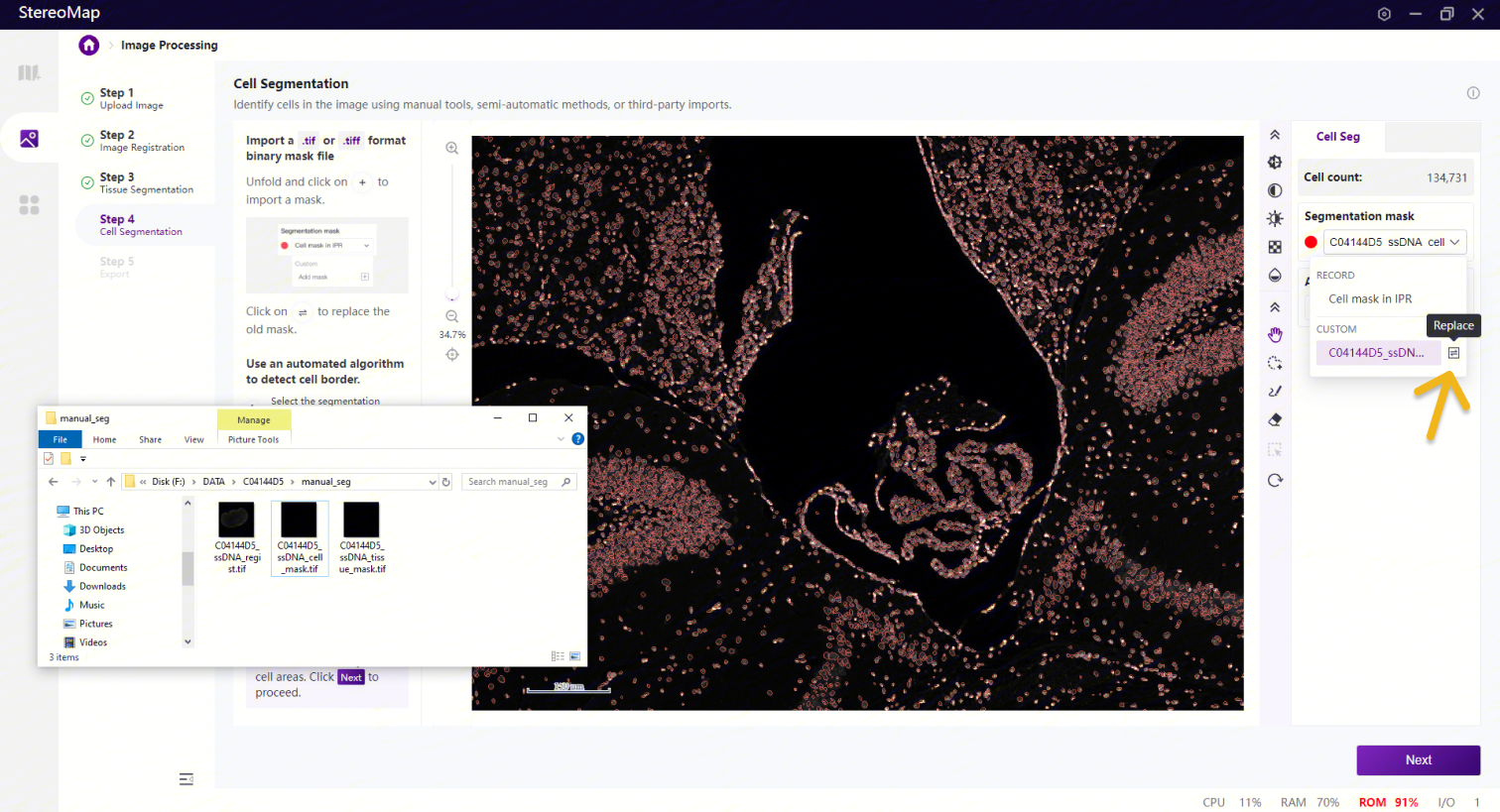This screenshot has height=812, width=1500.
Task: Select the Pan hand tool
Action: point(1275,335)
